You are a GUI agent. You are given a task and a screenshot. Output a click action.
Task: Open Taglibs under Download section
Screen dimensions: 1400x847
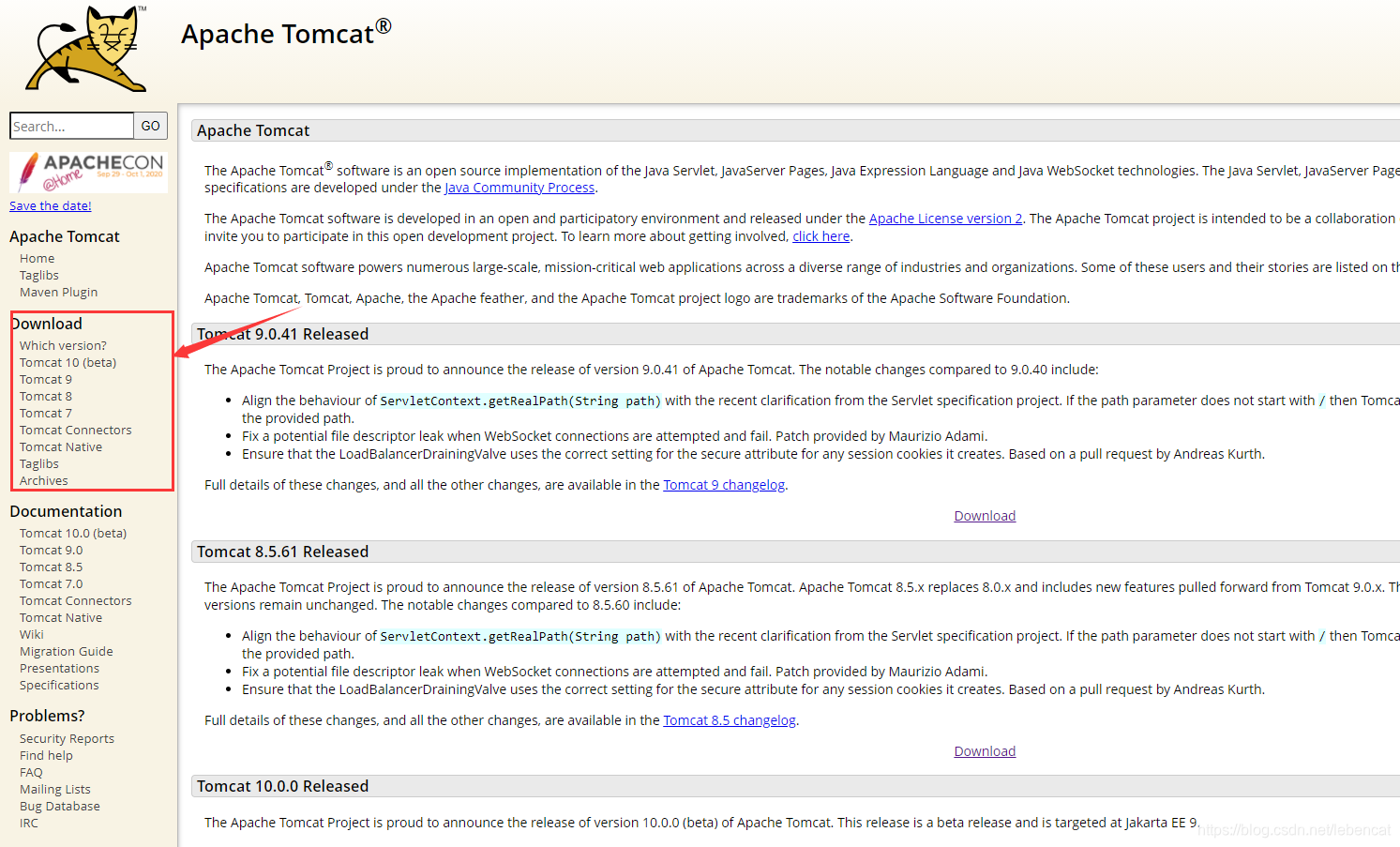[39, 463]
